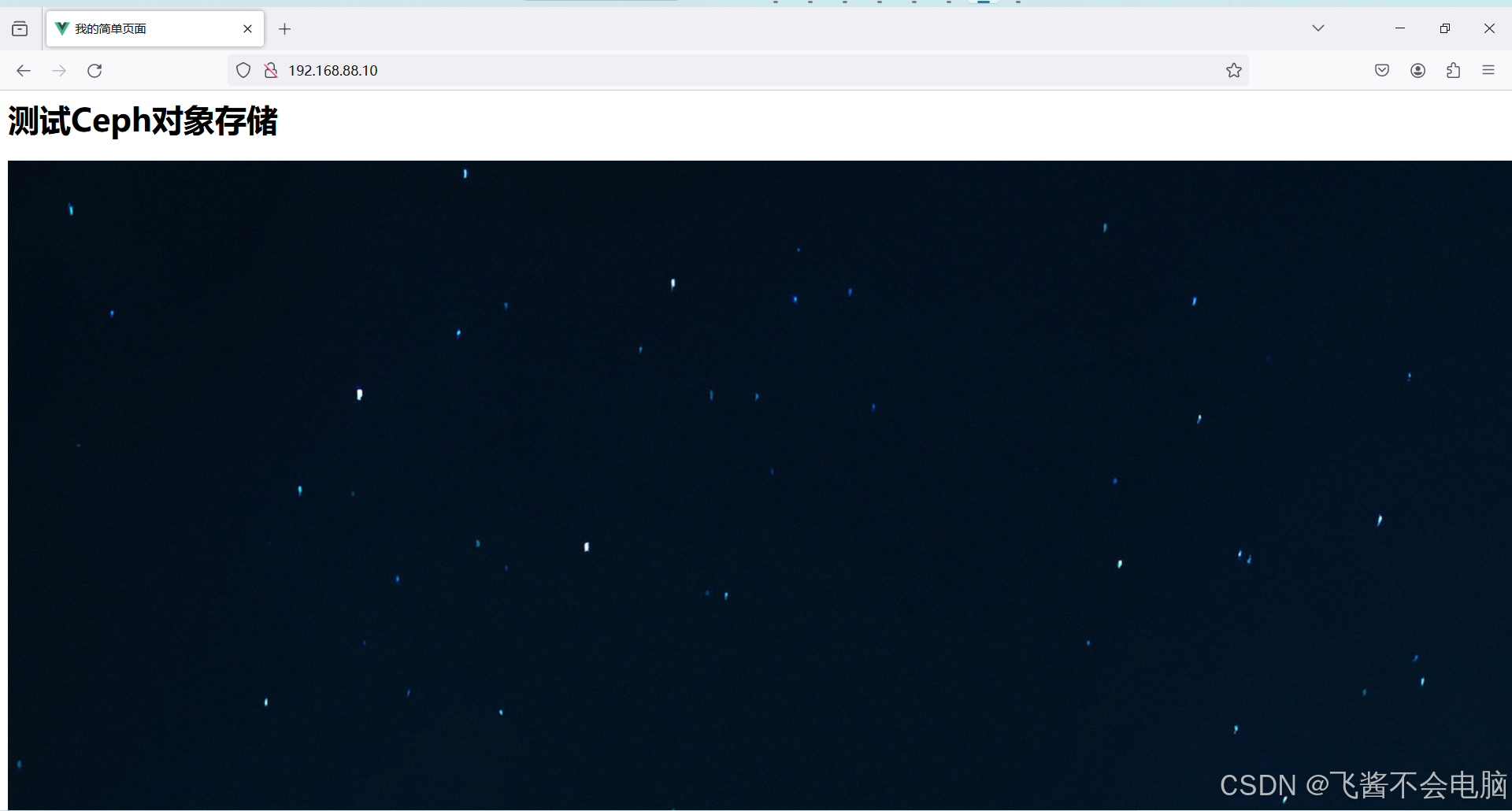Open the Firefox View recent browsing button
This screenshot has height=811, width=1512.
pyautogui.click(x=20, y=29)
